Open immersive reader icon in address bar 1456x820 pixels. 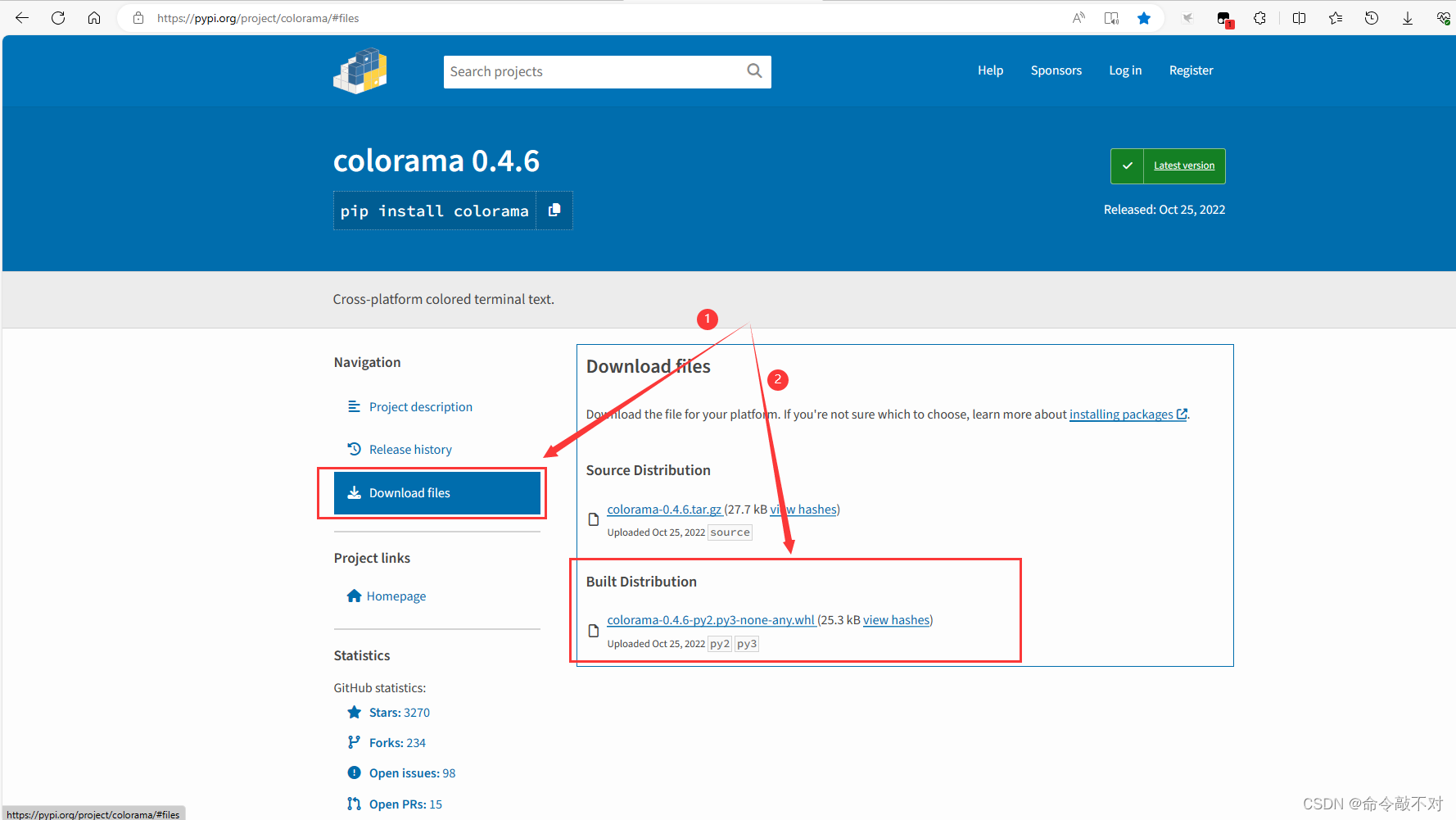pyautogui.click(x=1111, y=18)
